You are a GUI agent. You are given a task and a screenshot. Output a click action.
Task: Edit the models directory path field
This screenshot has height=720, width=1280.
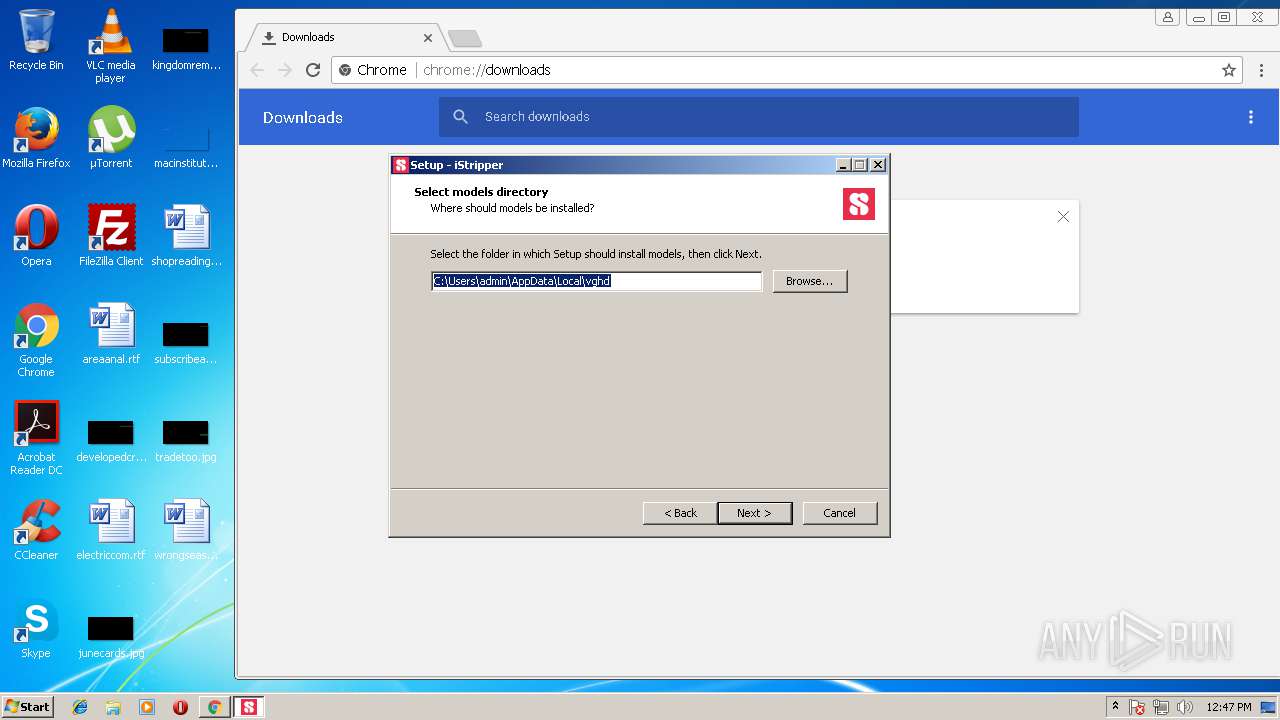click(596, 281)
